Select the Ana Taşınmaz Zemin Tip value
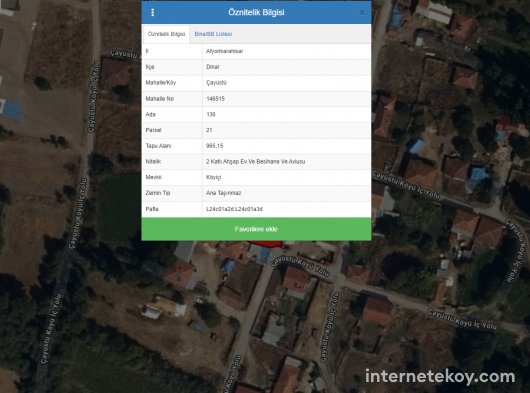The height and width of the screenshot is (393, 530). 223,193
